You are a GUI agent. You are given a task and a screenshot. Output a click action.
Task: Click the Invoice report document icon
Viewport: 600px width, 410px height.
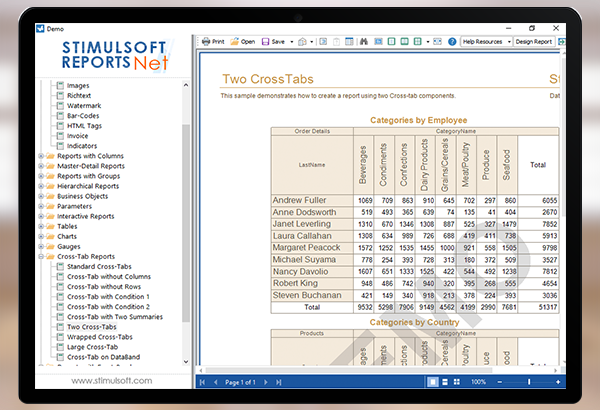60,136
